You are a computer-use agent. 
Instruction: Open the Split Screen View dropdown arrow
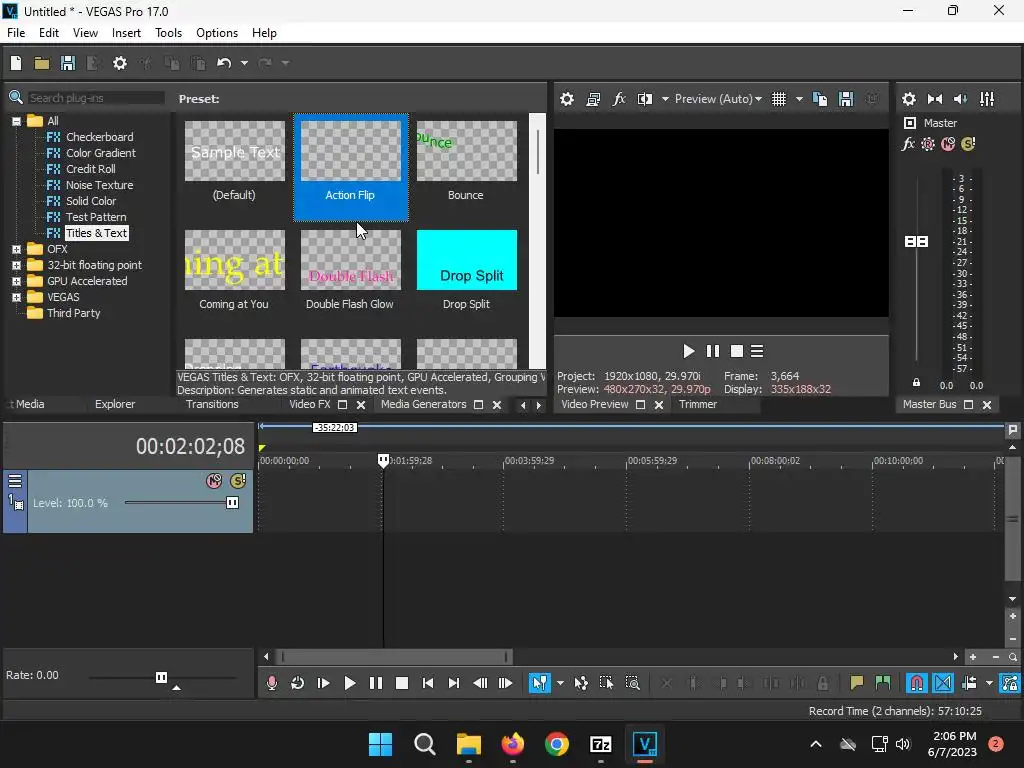point(665,99)
